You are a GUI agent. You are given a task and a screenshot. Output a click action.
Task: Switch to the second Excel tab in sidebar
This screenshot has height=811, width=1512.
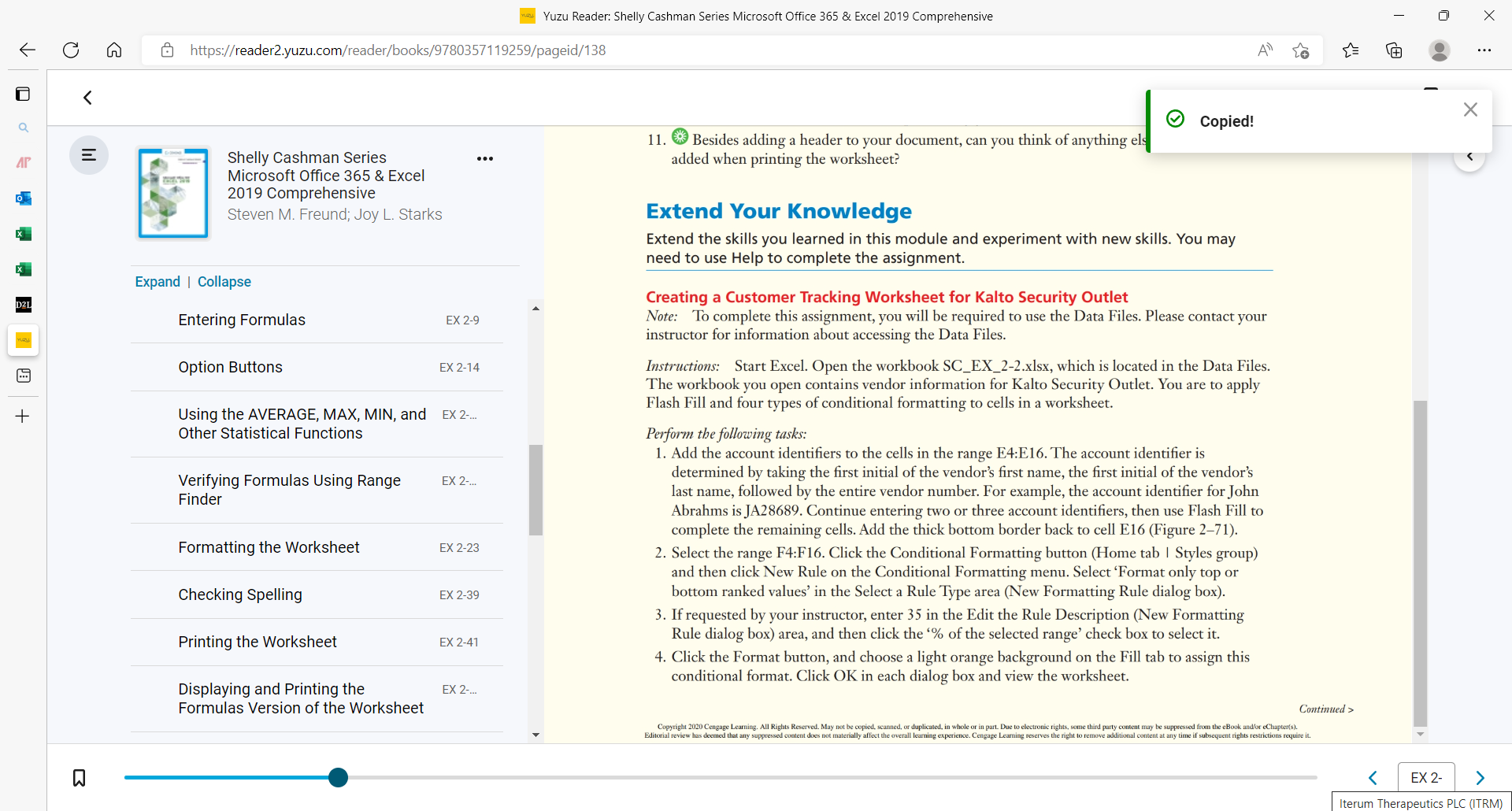24,269
